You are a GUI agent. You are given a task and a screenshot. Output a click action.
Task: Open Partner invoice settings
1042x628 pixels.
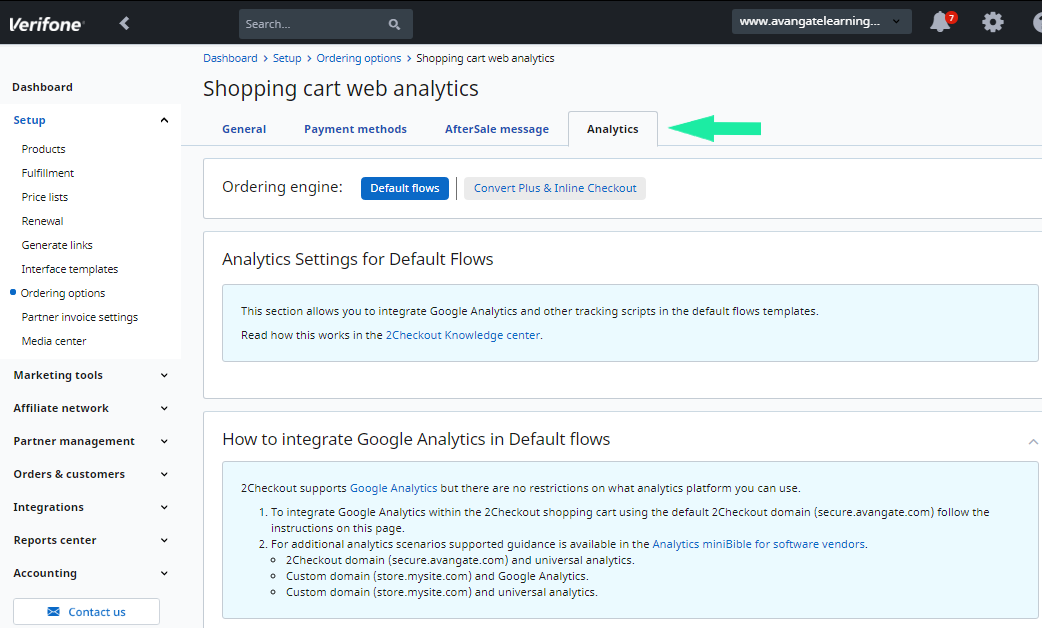coord(80,317)
